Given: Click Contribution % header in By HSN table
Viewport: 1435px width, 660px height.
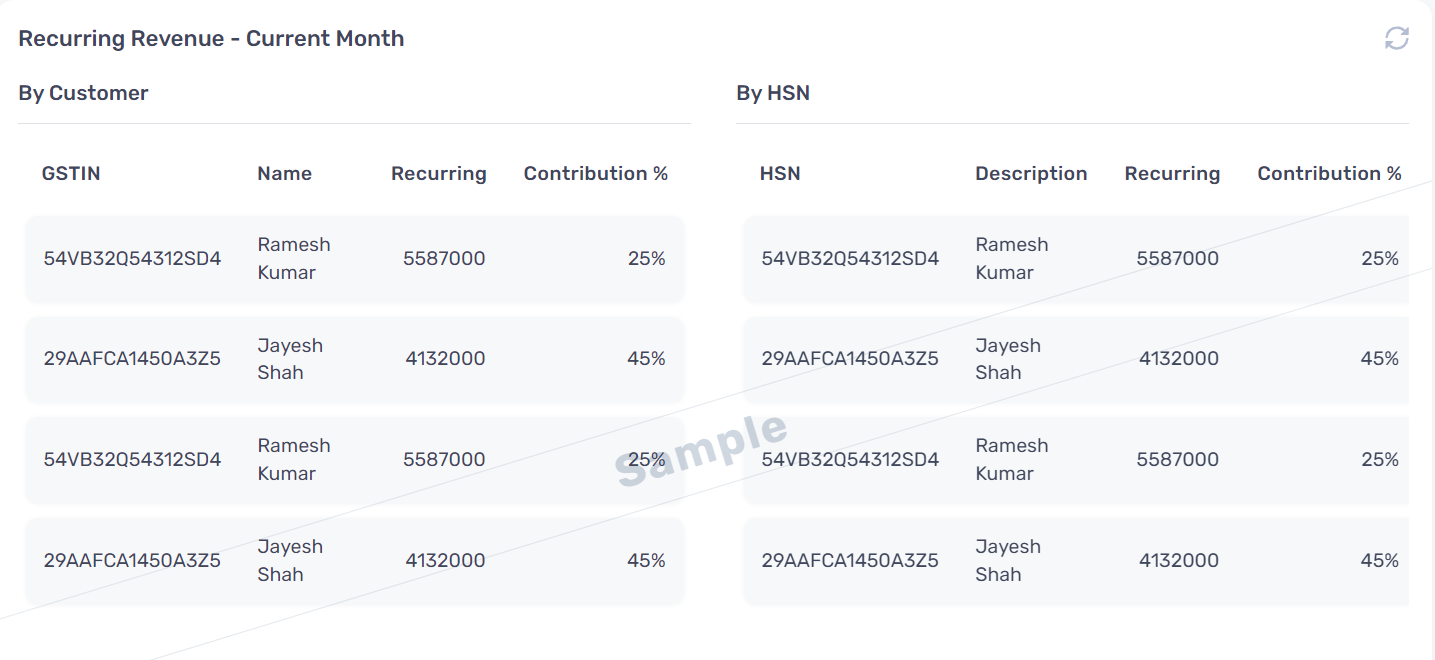Looking at the screenshot, I should pyautogui.click(x=1329, y=173).
